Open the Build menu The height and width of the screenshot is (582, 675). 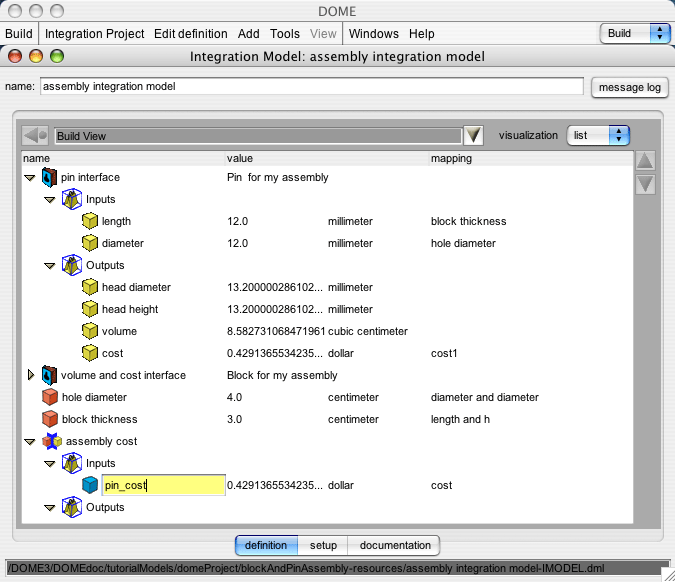[x=19, y=34]
